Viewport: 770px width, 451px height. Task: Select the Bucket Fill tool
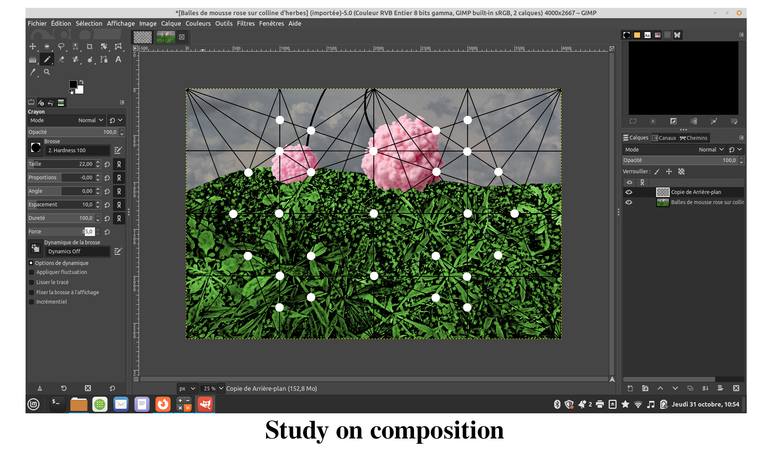click(x=32, y=59)
